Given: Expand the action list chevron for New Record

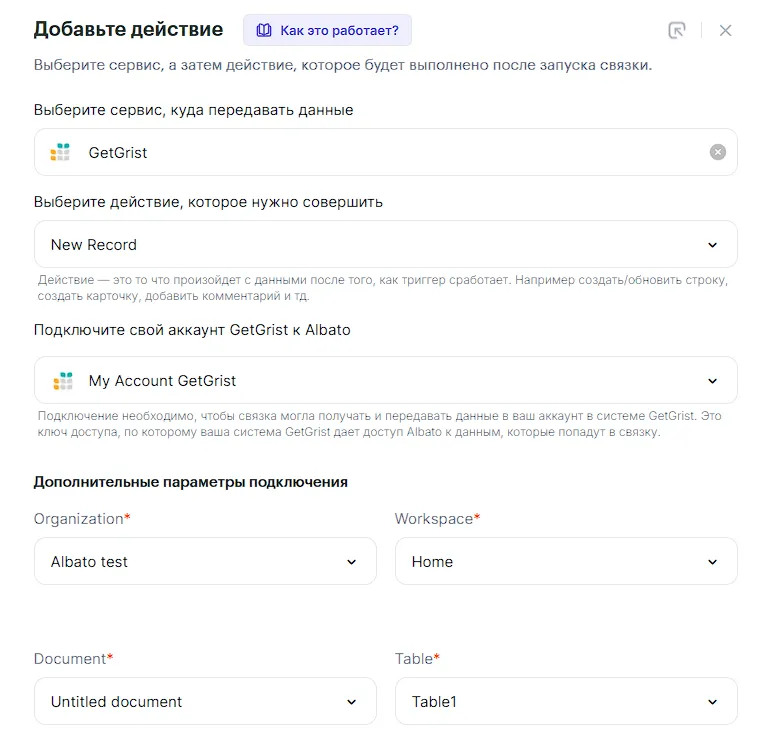Looking at the screenshot, I should pyautogui.click(x=713, y=245).
